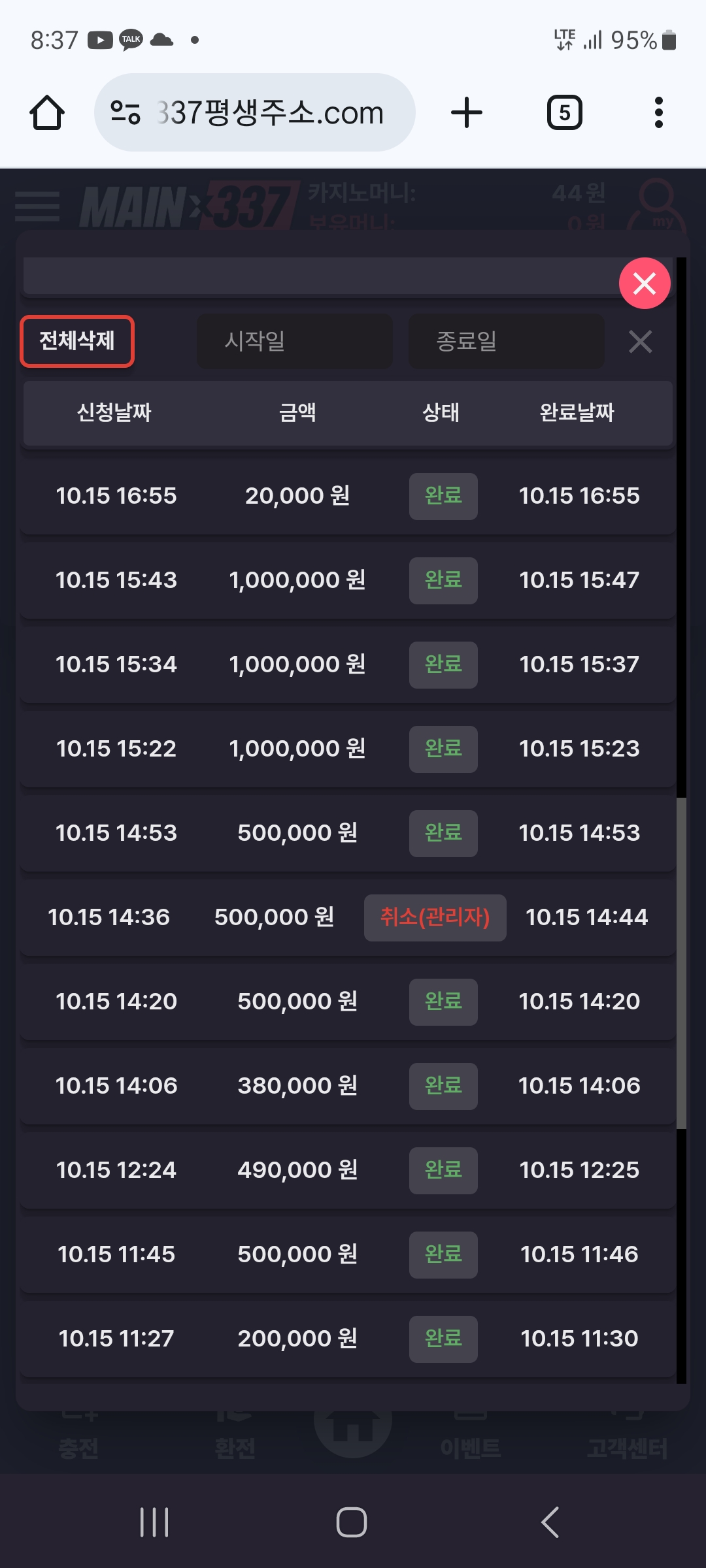Tap the 금액 column header

(297, 413)
